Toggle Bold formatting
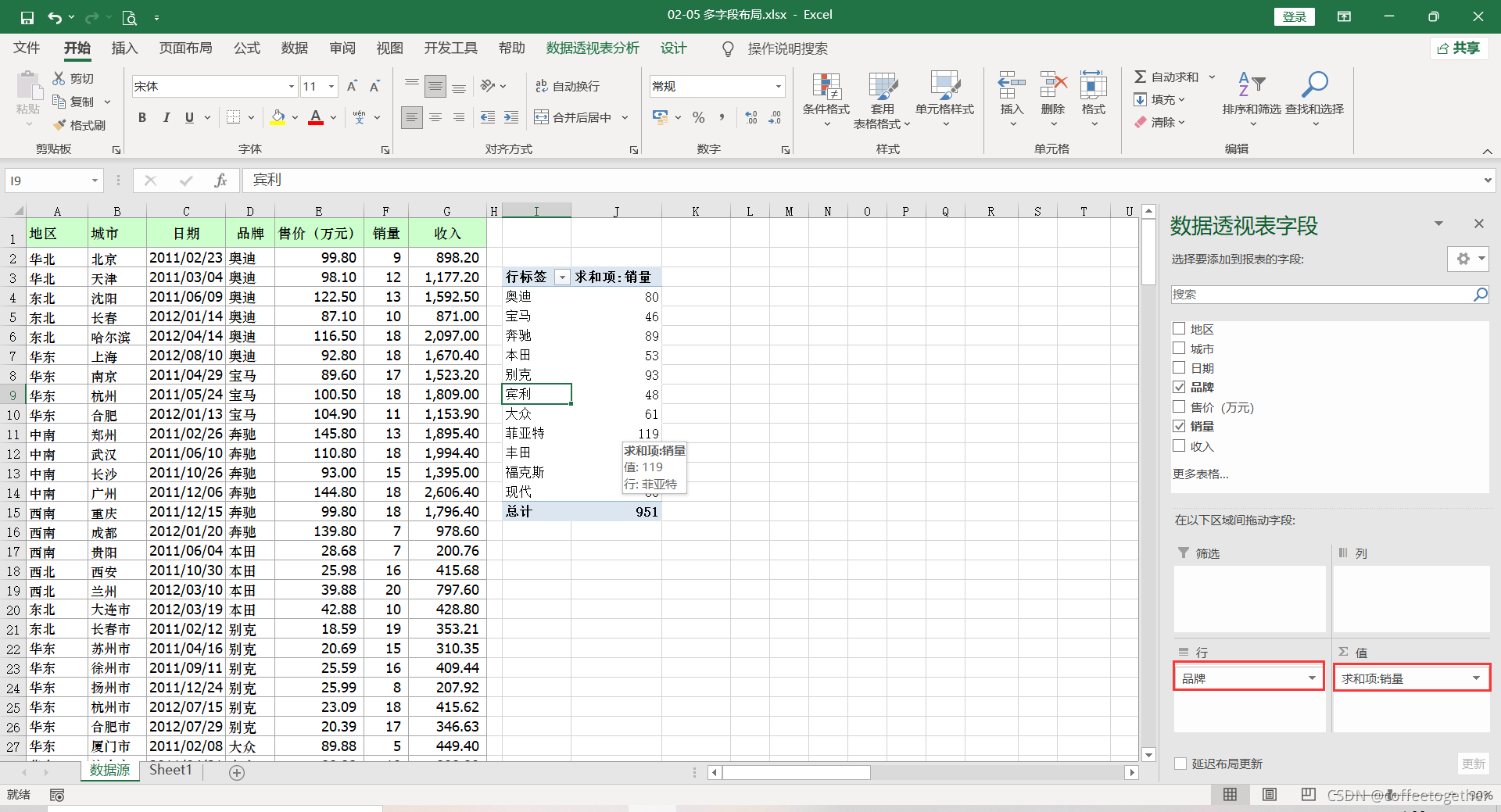Image resolution: width=1501 pixels, height=812 pixels. pos(142,117)
